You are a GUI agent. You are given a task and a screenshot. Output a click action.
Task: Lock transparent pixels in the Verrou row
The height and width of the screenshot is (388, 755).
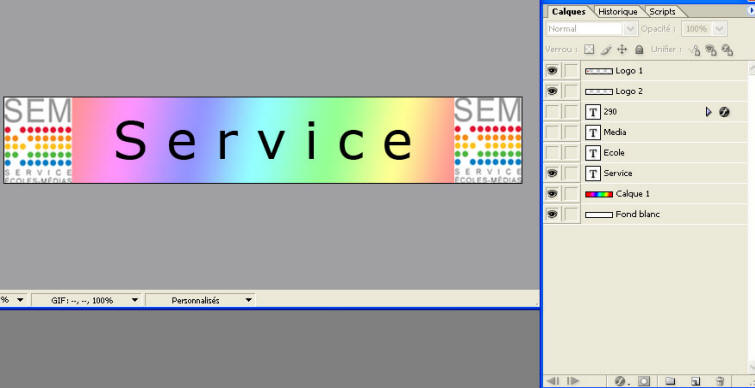tap(589, 49)
